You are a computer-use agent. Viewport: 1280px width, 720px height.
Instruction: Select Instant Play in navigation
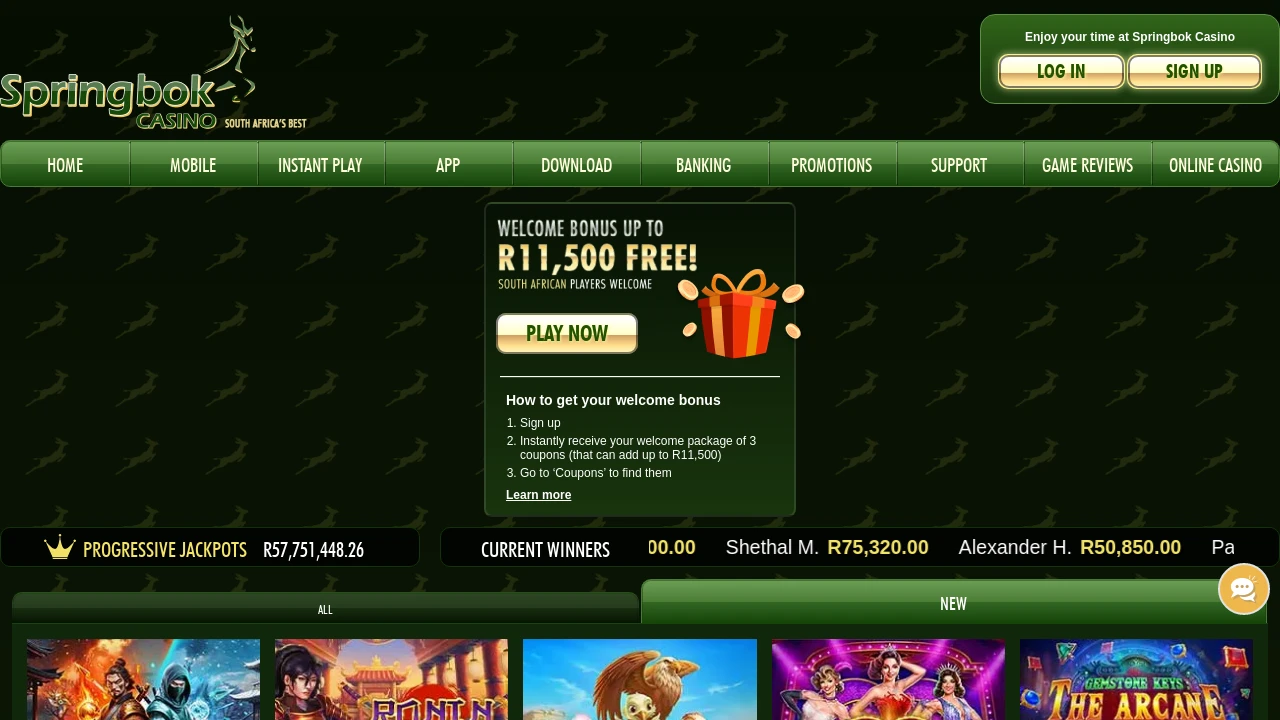[x=320, y=164]
